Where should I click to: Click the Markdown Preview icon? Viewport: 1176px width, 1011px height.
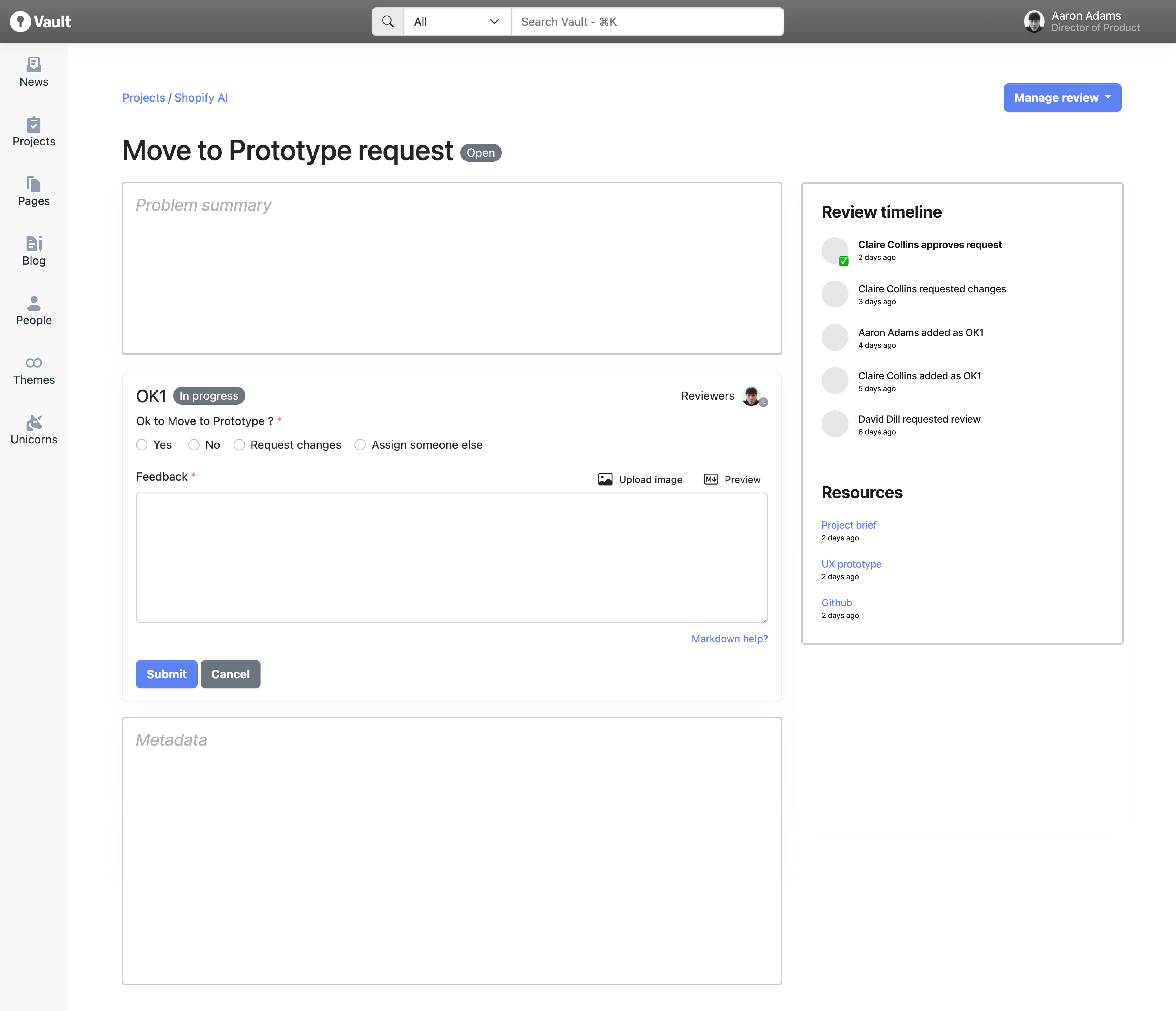pyautogui.click(x=710, y=479)
